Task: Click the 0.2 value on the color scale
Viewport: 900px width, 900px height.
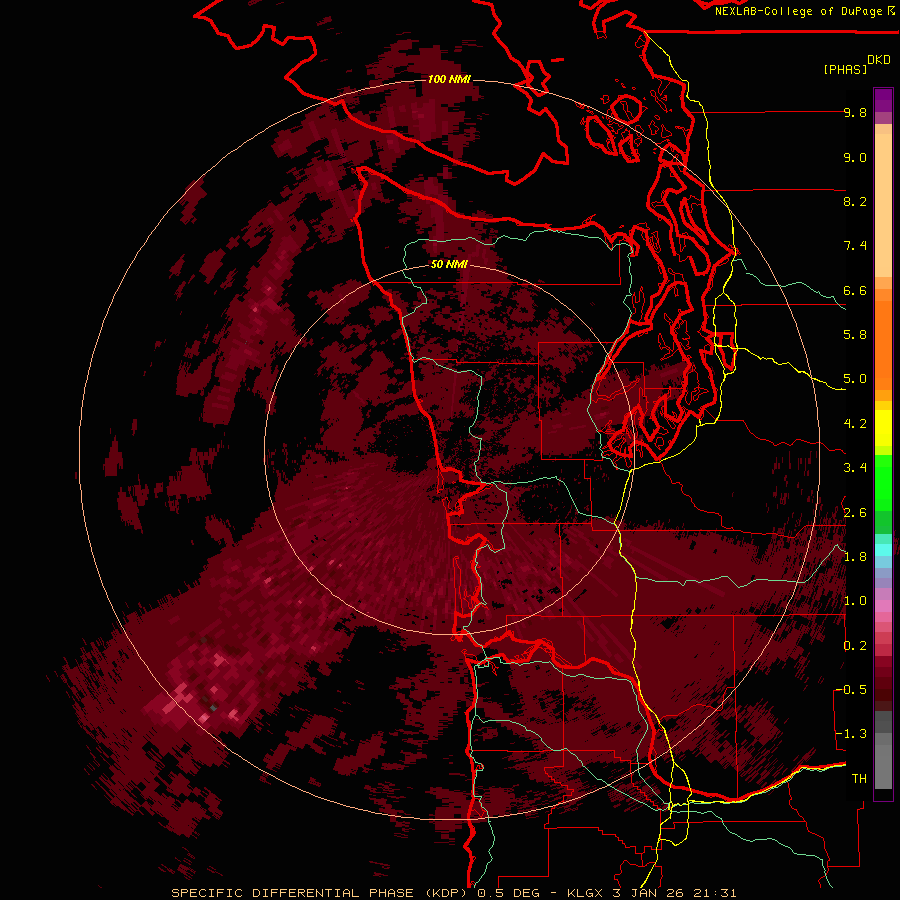Action: click(x=855, y=646)
